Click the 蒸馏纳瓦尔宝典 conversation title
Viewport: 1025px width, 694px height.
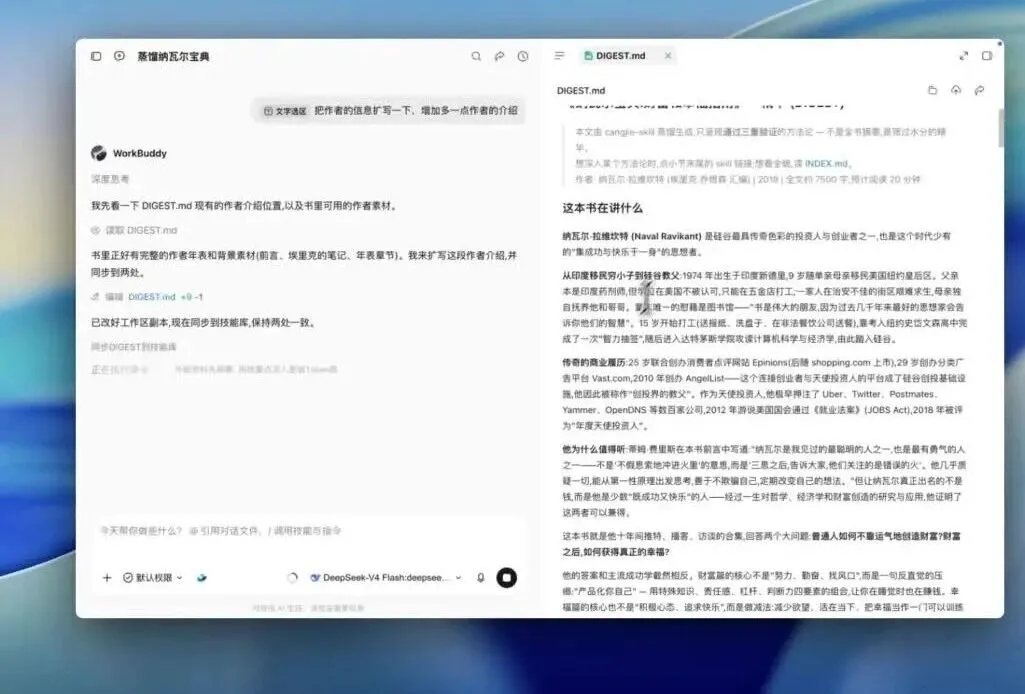pos(173,56)
